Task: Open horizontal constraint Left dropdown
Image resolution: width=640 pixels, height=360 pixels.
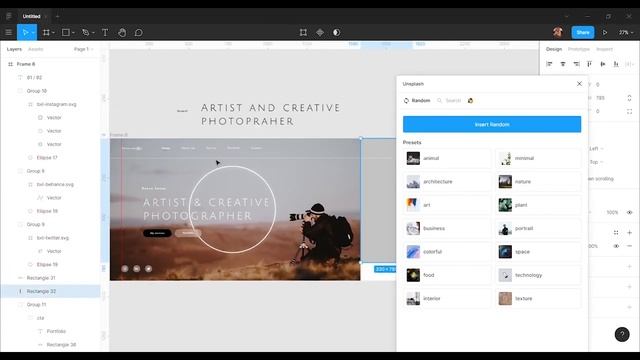Action: (596, 149)
